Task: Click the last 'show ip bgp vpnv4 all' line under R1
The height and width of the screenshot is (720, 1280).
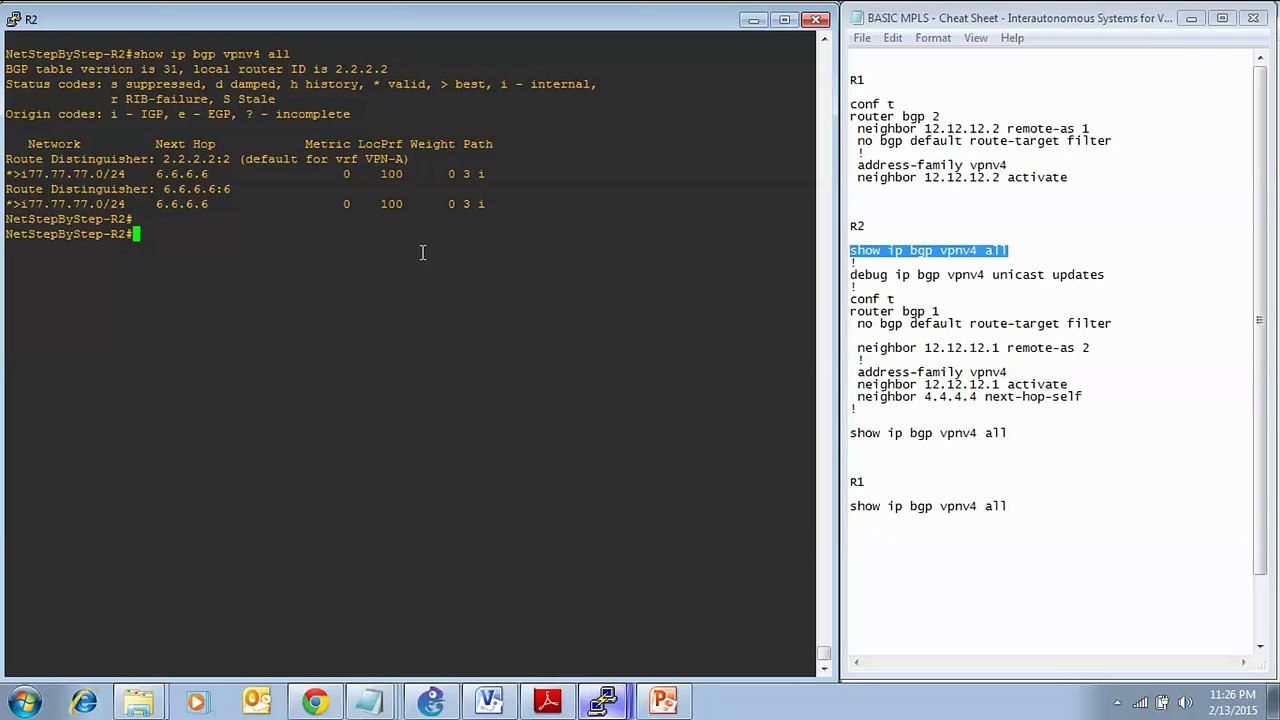Action: pos(928,507)
